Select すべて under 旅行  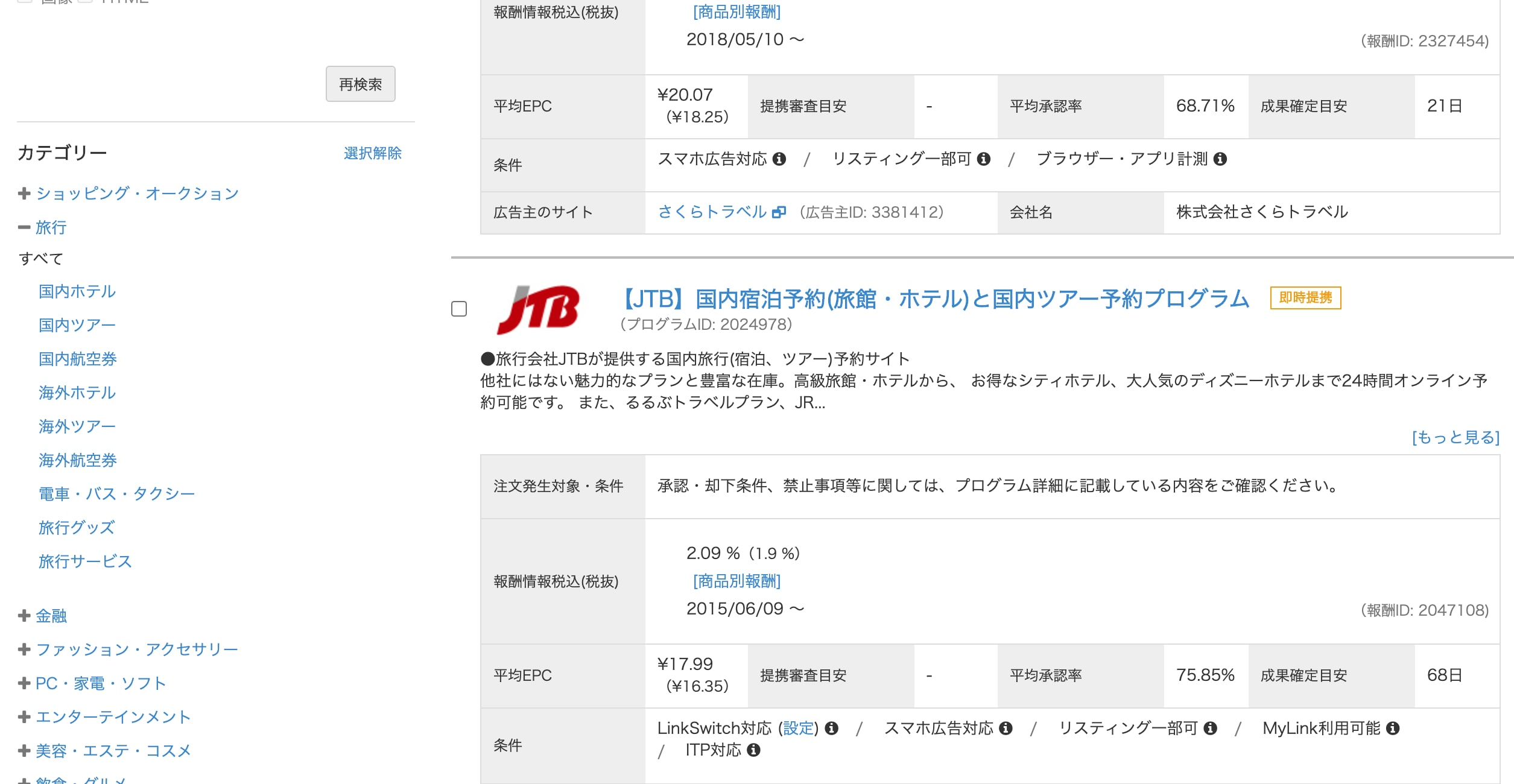(41, 259)
